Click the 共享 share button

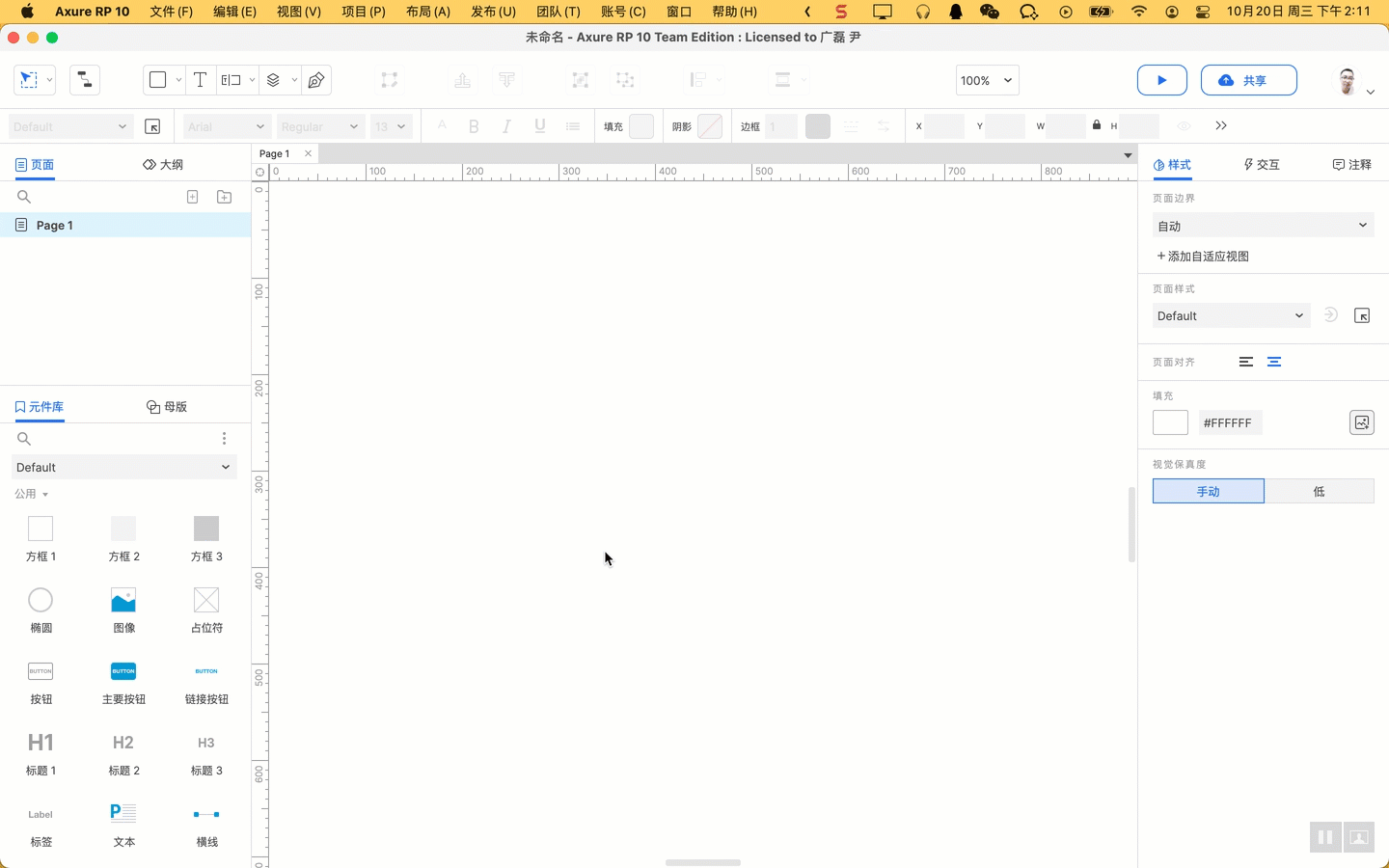[x=1248, y=80]
